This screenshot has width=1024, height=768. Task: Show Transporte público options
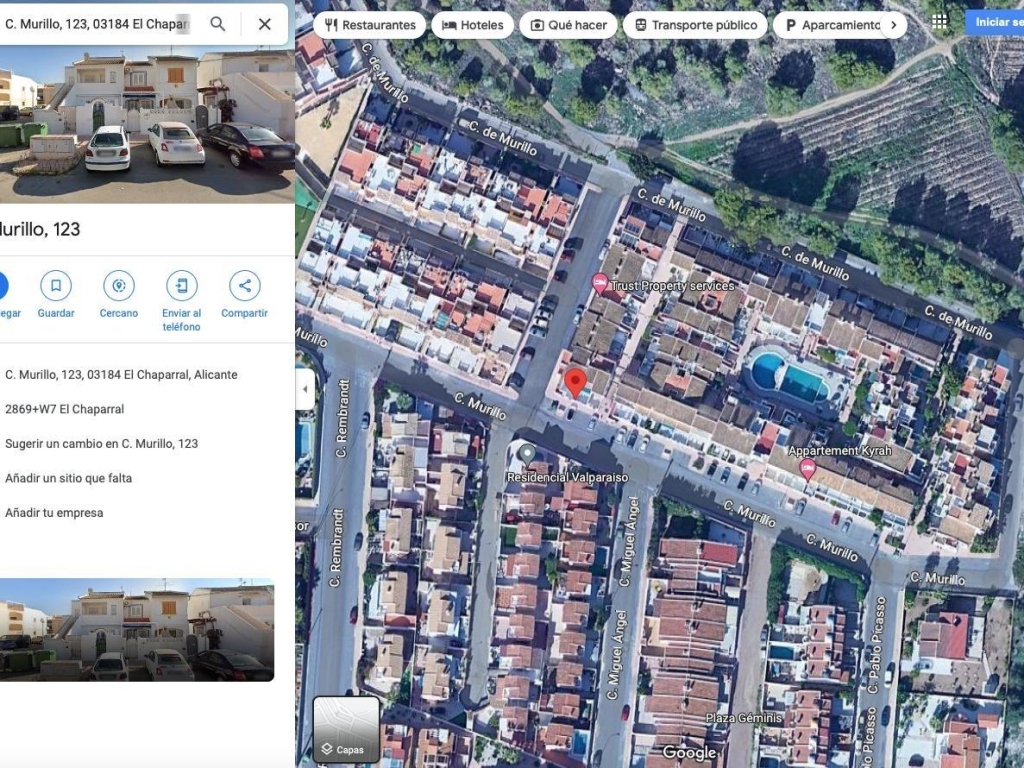696,25
